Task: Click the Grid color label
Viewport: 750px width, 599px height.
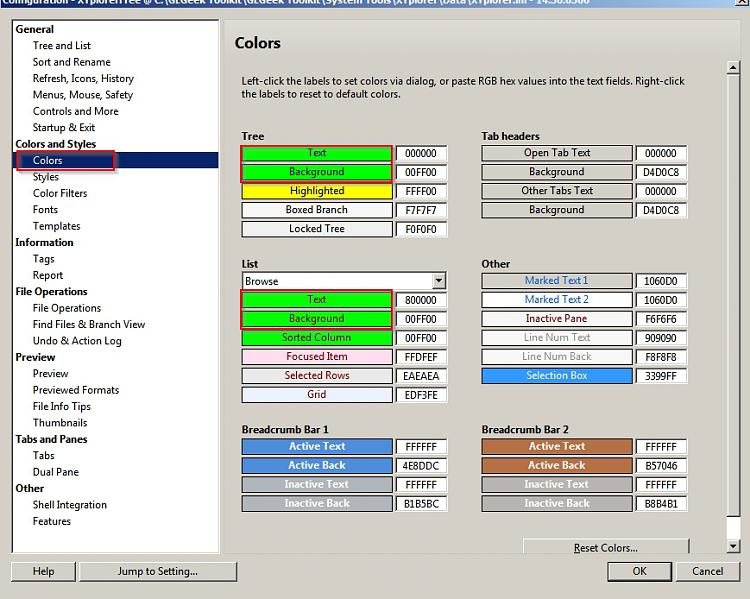Action: click(x=317, y=395)
